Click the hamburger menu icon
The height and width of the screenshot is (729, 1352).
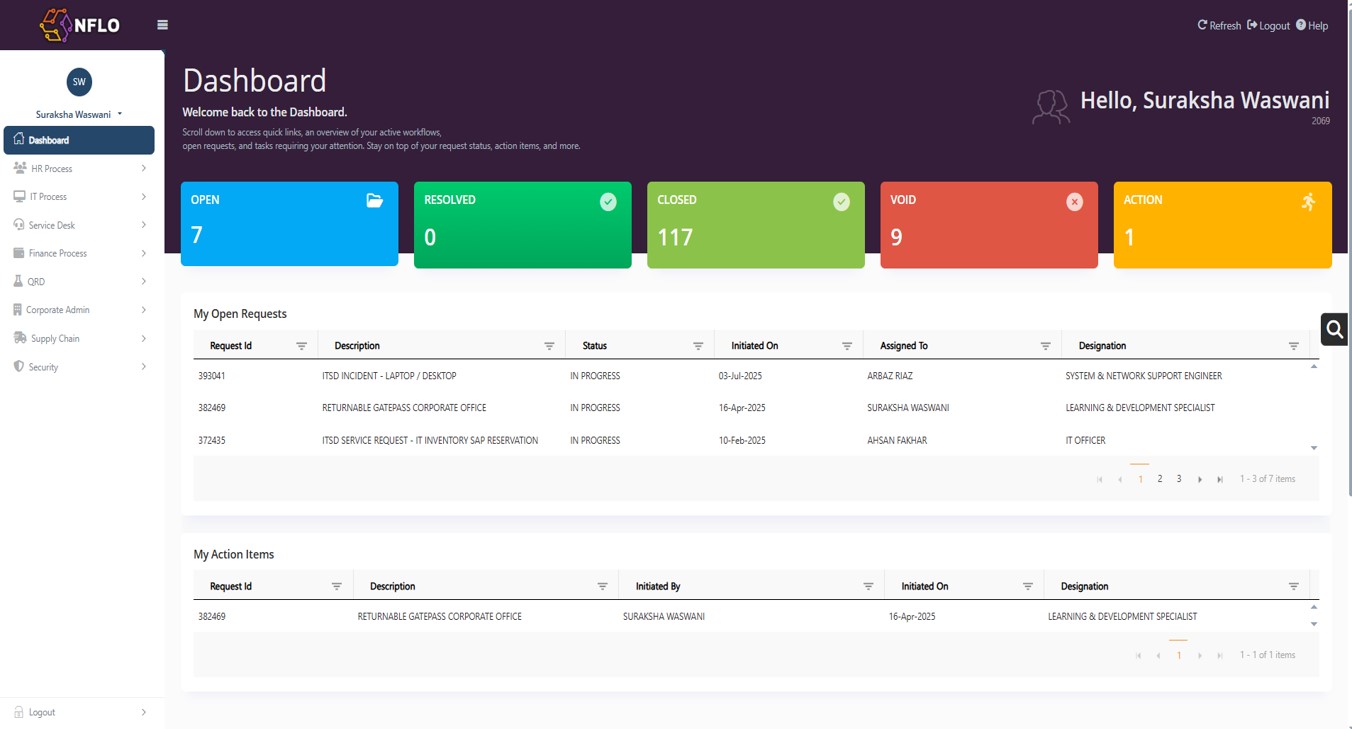pyautogui.click(x=162, y=25)
